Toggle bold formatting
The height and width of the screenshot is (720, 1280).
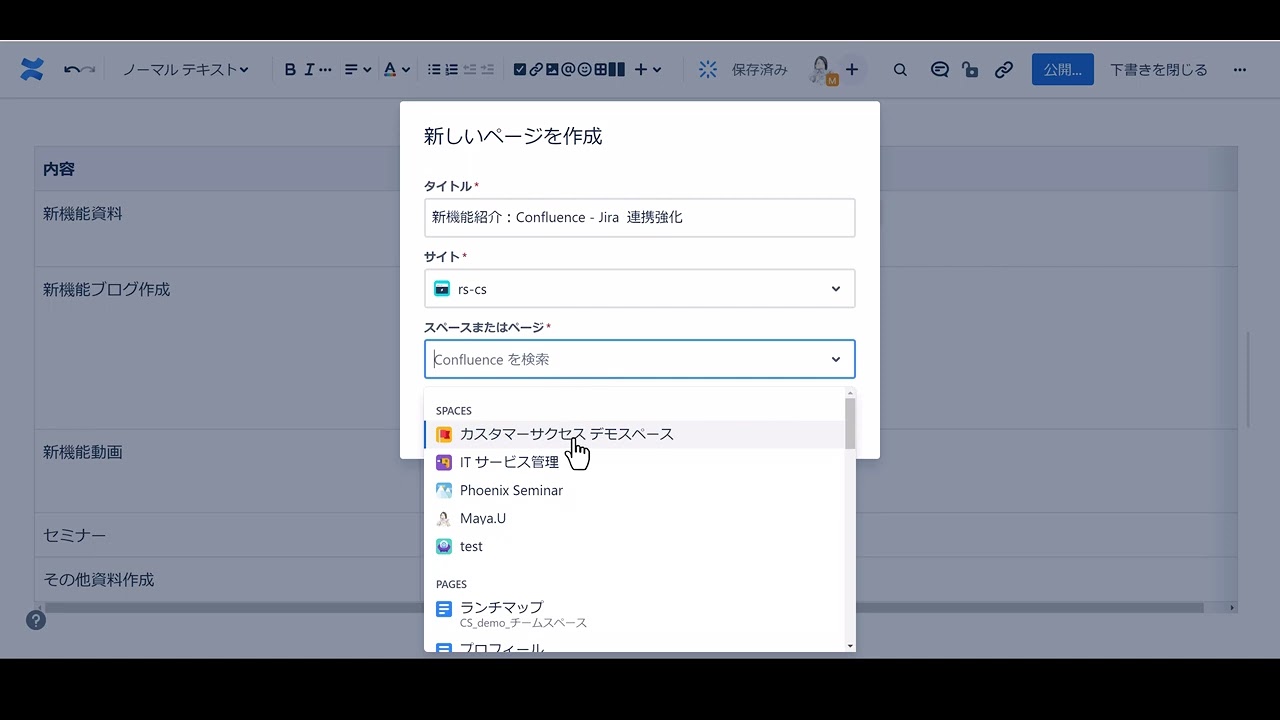tap(290, 70)
